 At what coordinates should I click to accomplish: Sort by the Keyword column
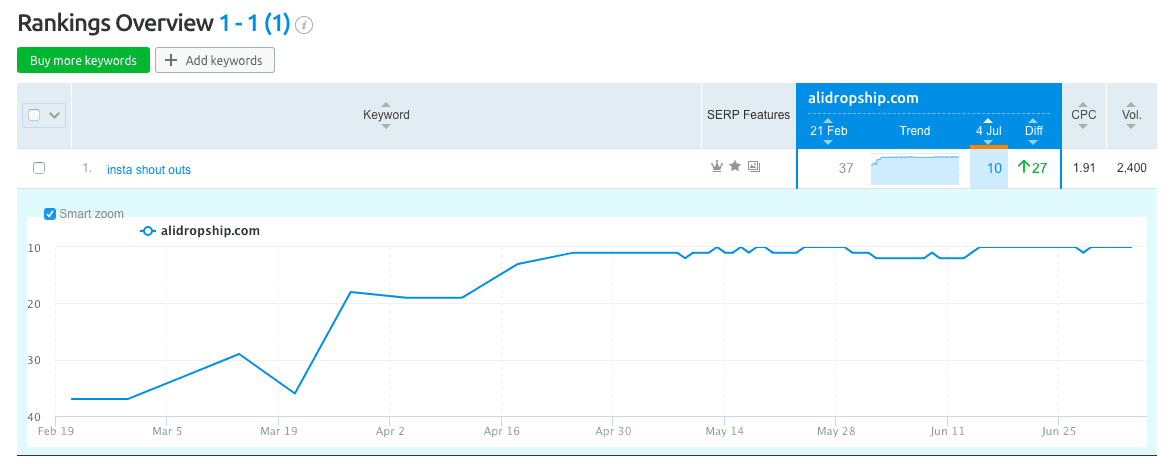click(386, 115)
